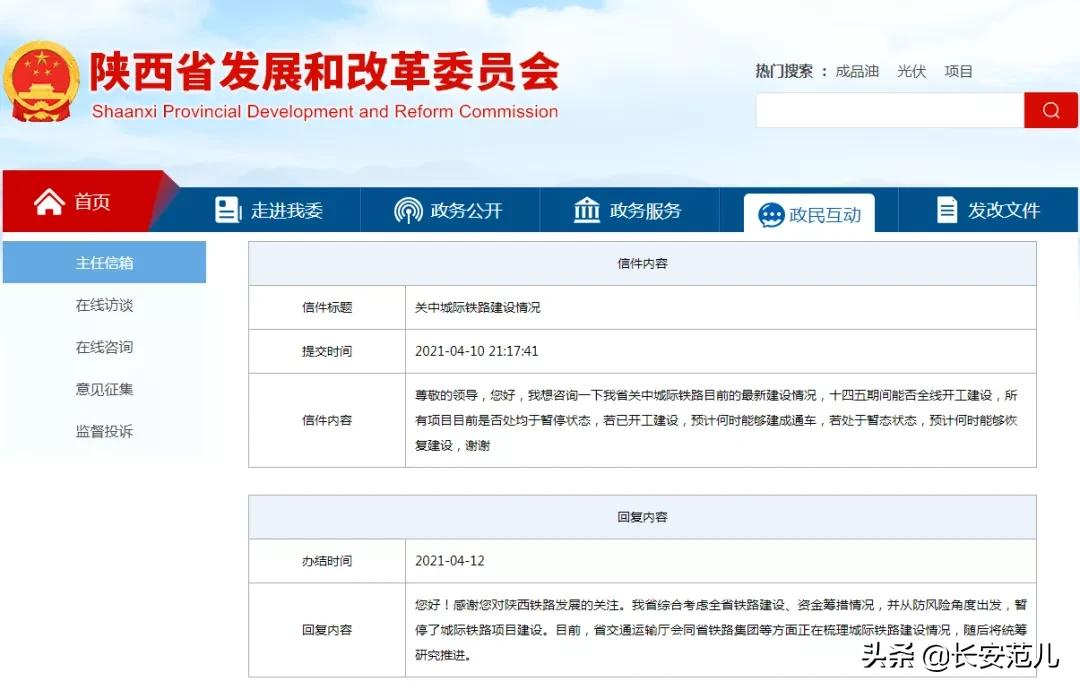Click the hot search term 成品油

coord(857,72)
